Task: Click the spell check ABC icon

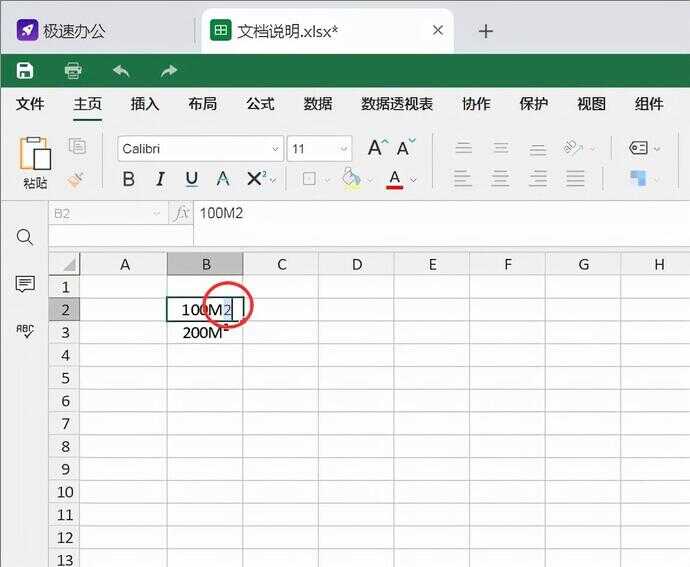Action: (25, 330)
